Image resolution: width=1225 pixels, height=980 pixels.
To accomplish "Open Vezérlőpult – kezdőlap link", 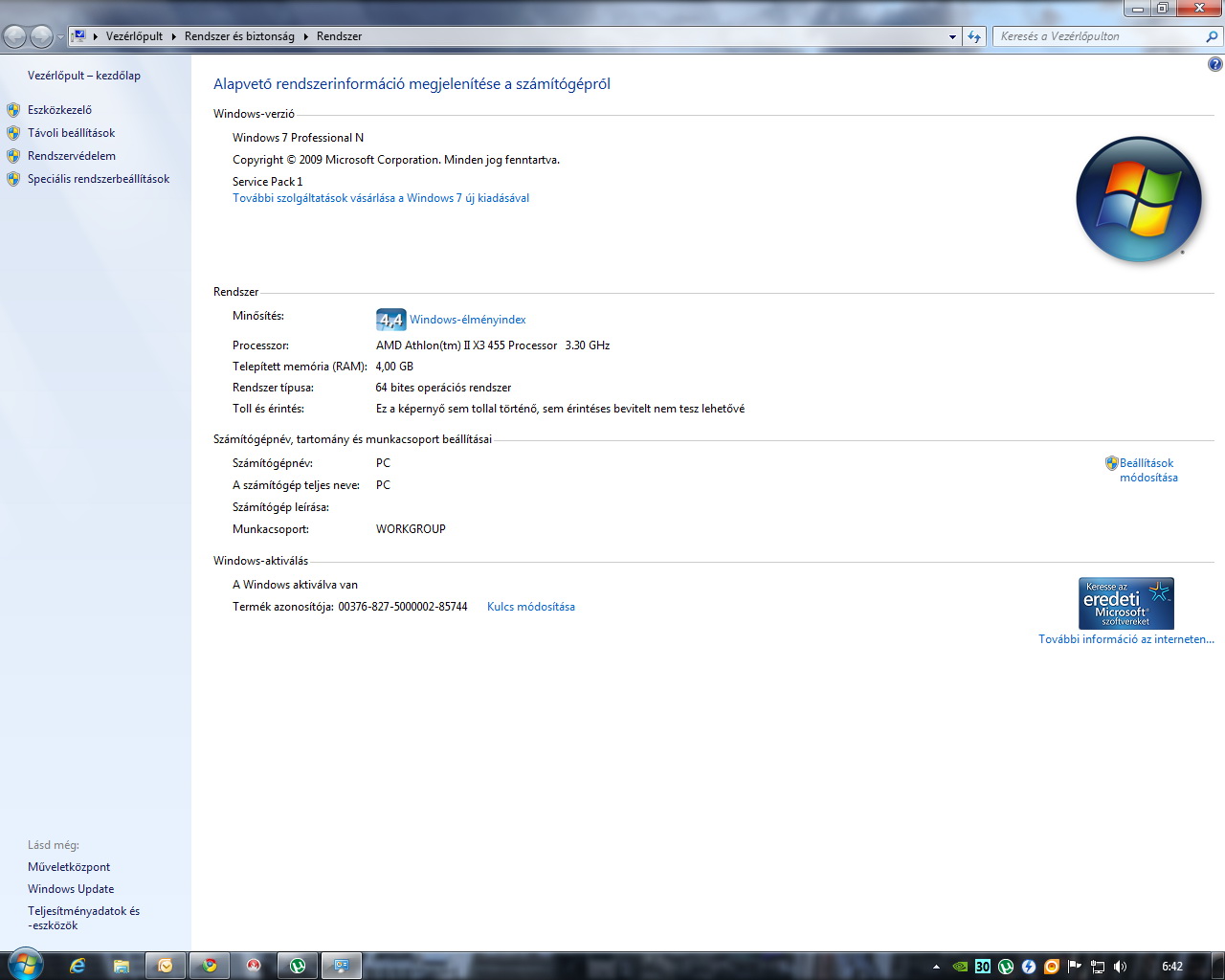I will [x=84, y=76].
